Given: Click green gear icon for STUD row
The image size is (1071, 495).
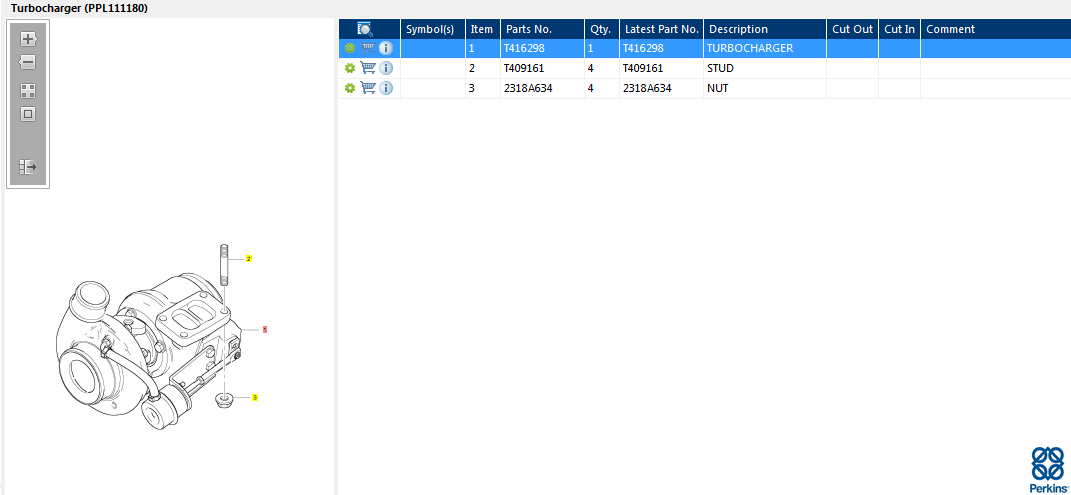Looking at the screenshot, I should (350, 68).
